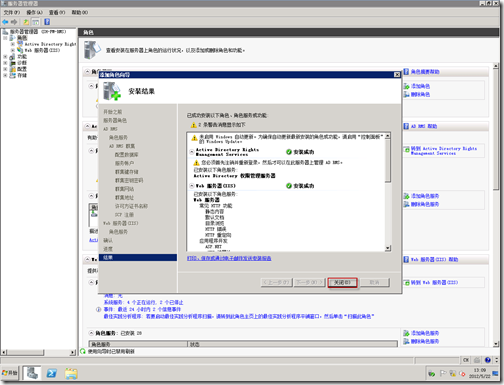Expand the Active Directory Rights tree node
The image size is (504, 385).
click(13, 44)
